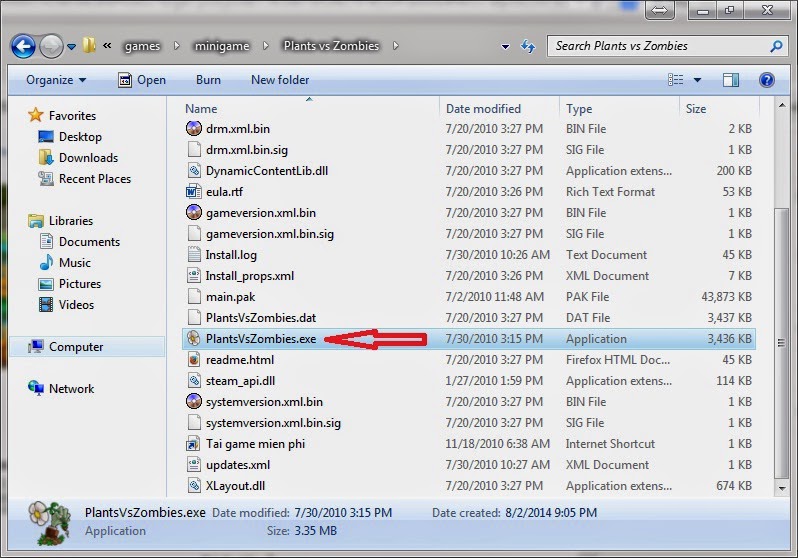Click the folder icon in address bar
The width and height of the screenshot is (798, 558).
click(x=89, y=45)
